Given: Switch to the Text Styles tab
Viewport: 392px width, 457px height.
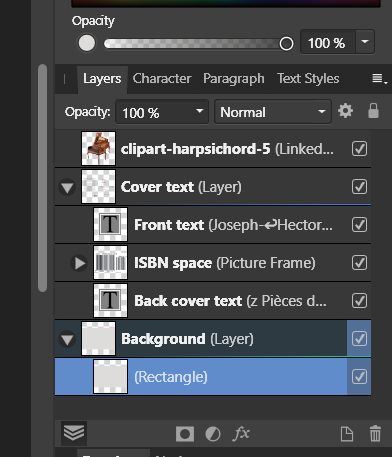Looking at the screenshot, I should [x=308, y=79].
